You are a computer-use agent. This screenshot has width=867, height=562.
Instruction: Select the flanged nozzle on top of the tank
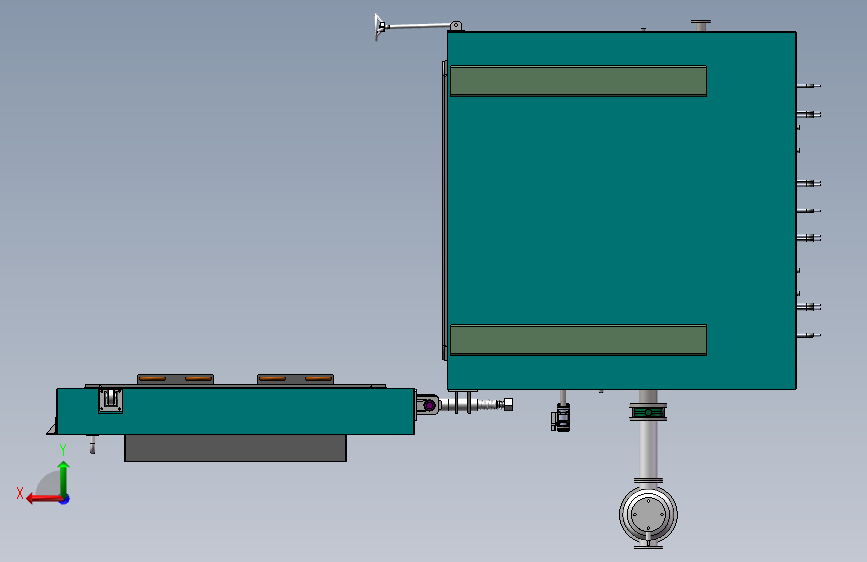click(701, 25)
